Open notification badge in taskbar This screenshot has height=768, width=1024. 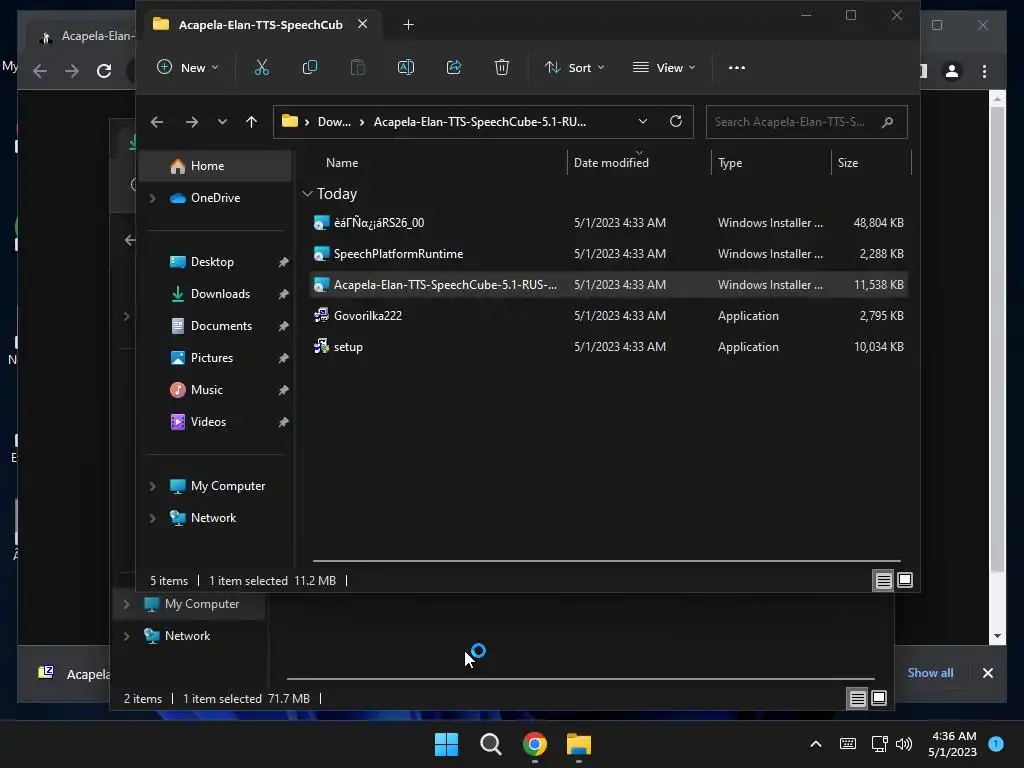(x=996, y=743)
